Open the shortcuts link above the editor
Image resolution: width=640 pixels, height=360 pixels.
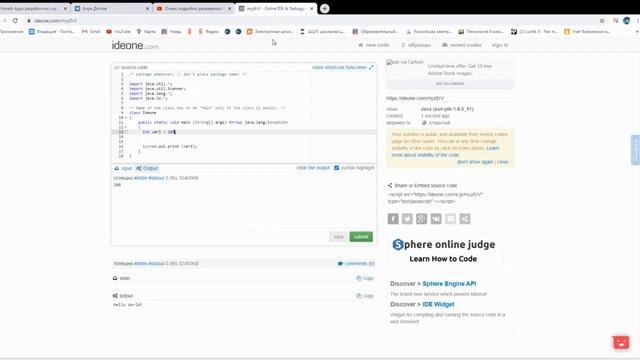click(x=334, y=67)
